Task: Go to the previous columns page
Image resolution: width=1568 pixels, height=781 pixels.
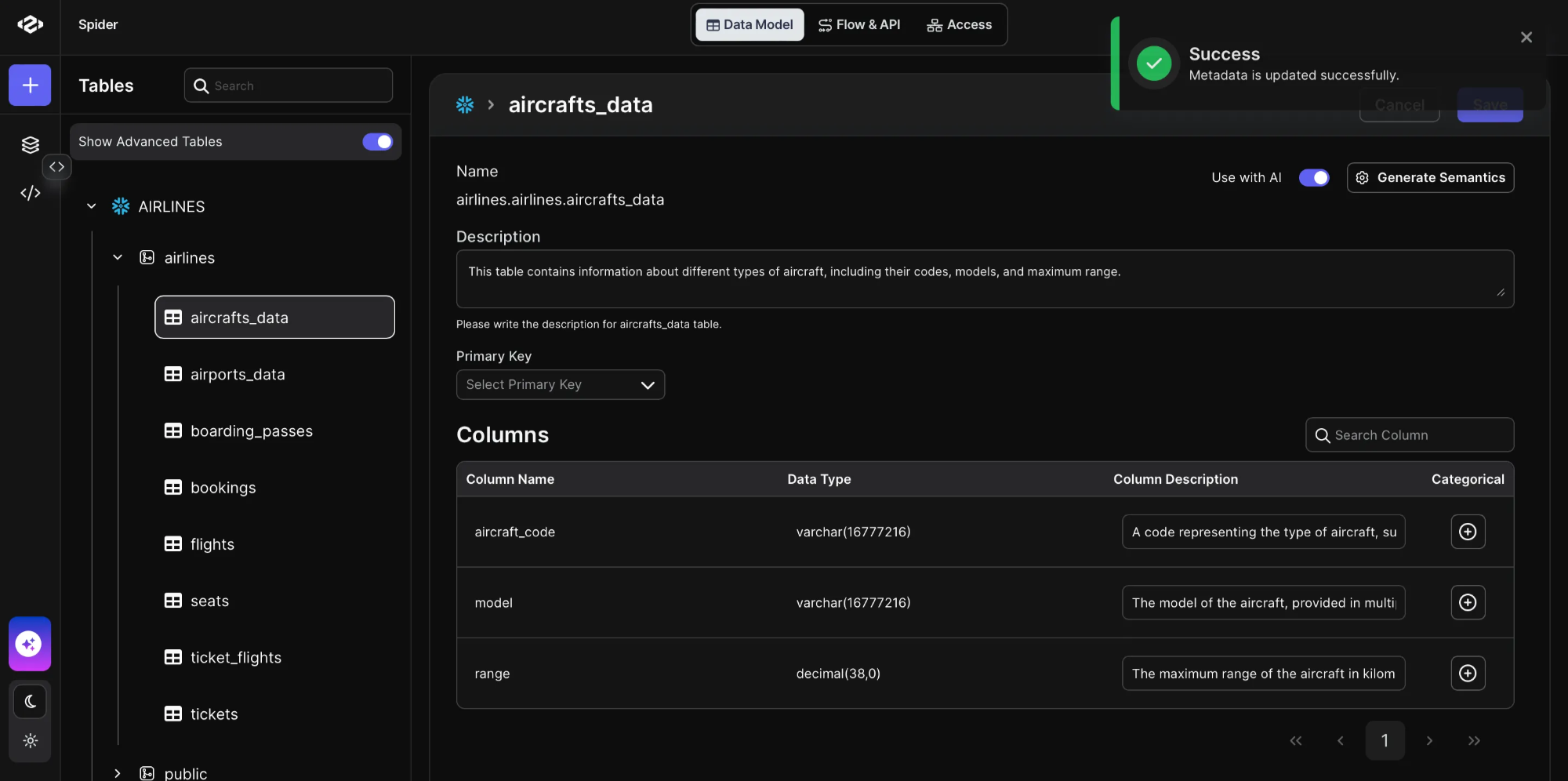Action: tap(1340, 741)
